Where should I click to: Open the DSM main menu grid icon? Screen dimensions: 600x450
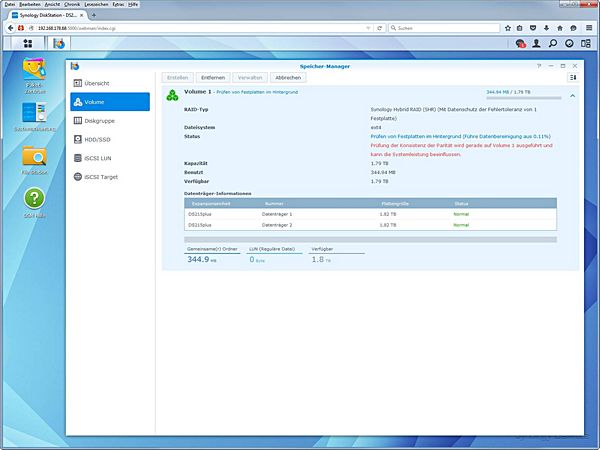click(28, 44)
